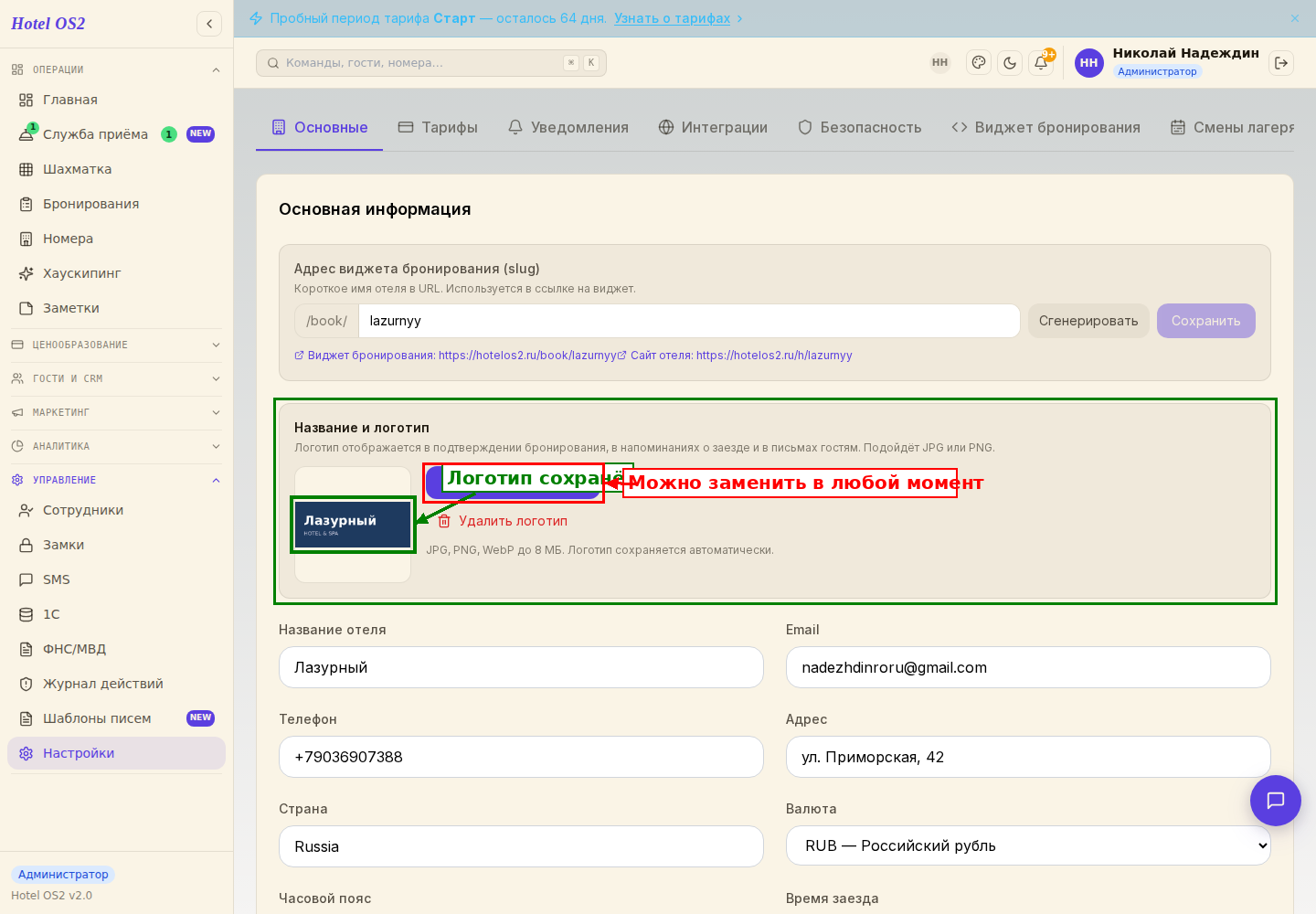1316x914 pixels.
Task: Collapse the ОПЕРАЦИИ section
Action: (116, 69)
